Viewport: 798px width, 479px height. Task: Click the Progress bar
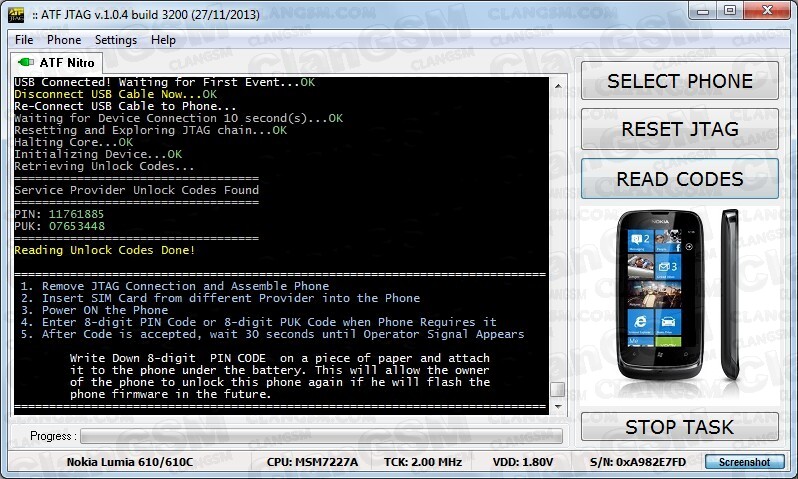point(321,436)
